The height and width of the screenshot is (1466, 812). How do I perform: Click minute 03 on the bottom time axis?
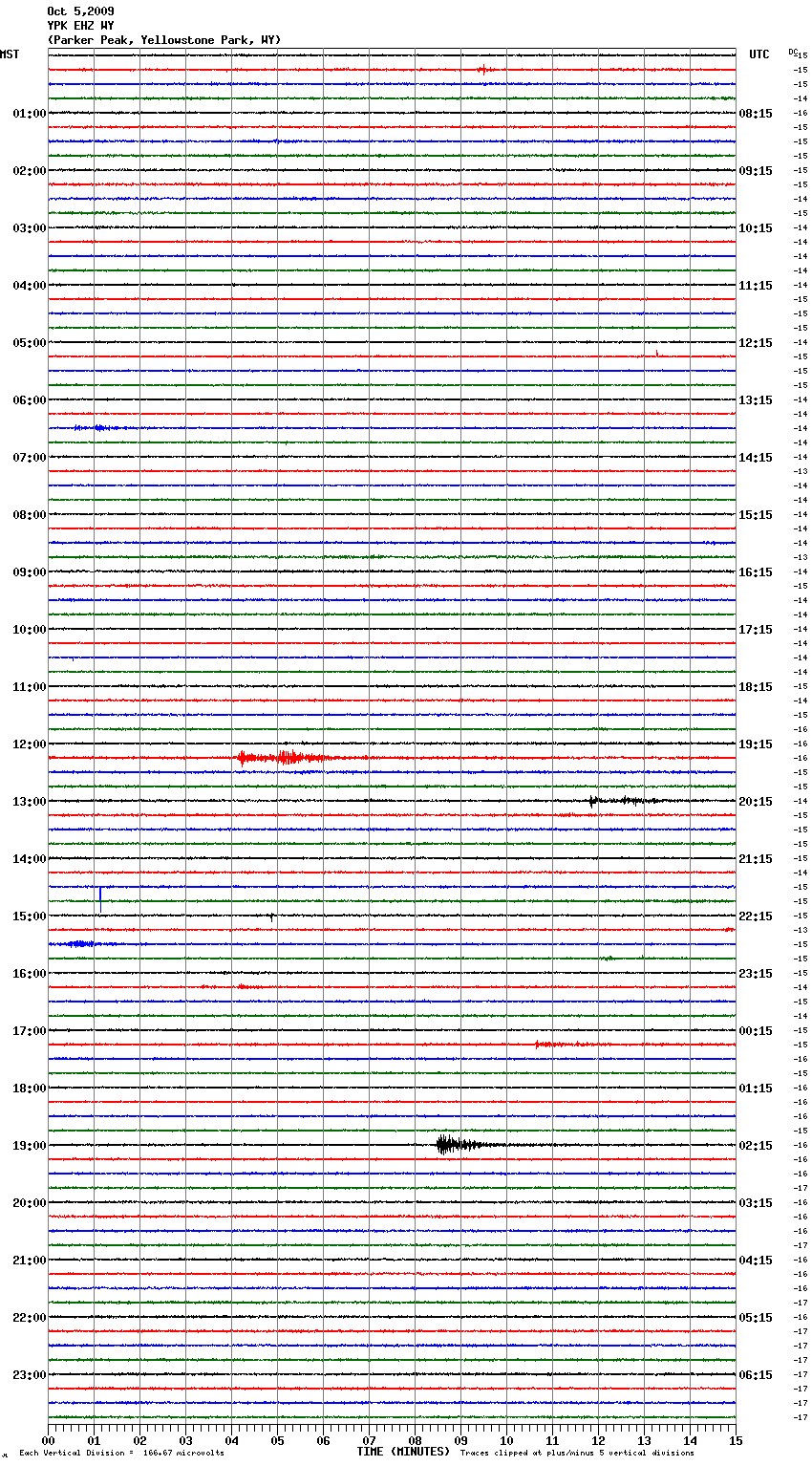(x=185, y=1440)
